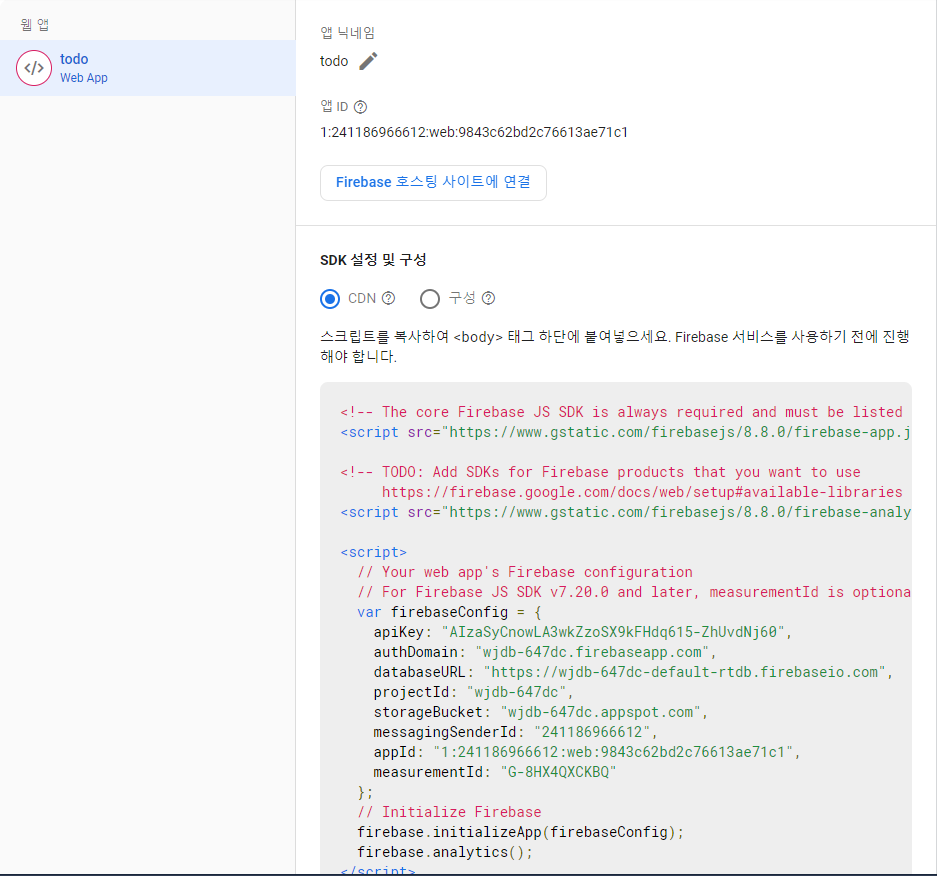Image resolution: width=937 pixels, height=876 pixels.
Task: Click the appId line in the config
Action: click(x=587, y=752)
